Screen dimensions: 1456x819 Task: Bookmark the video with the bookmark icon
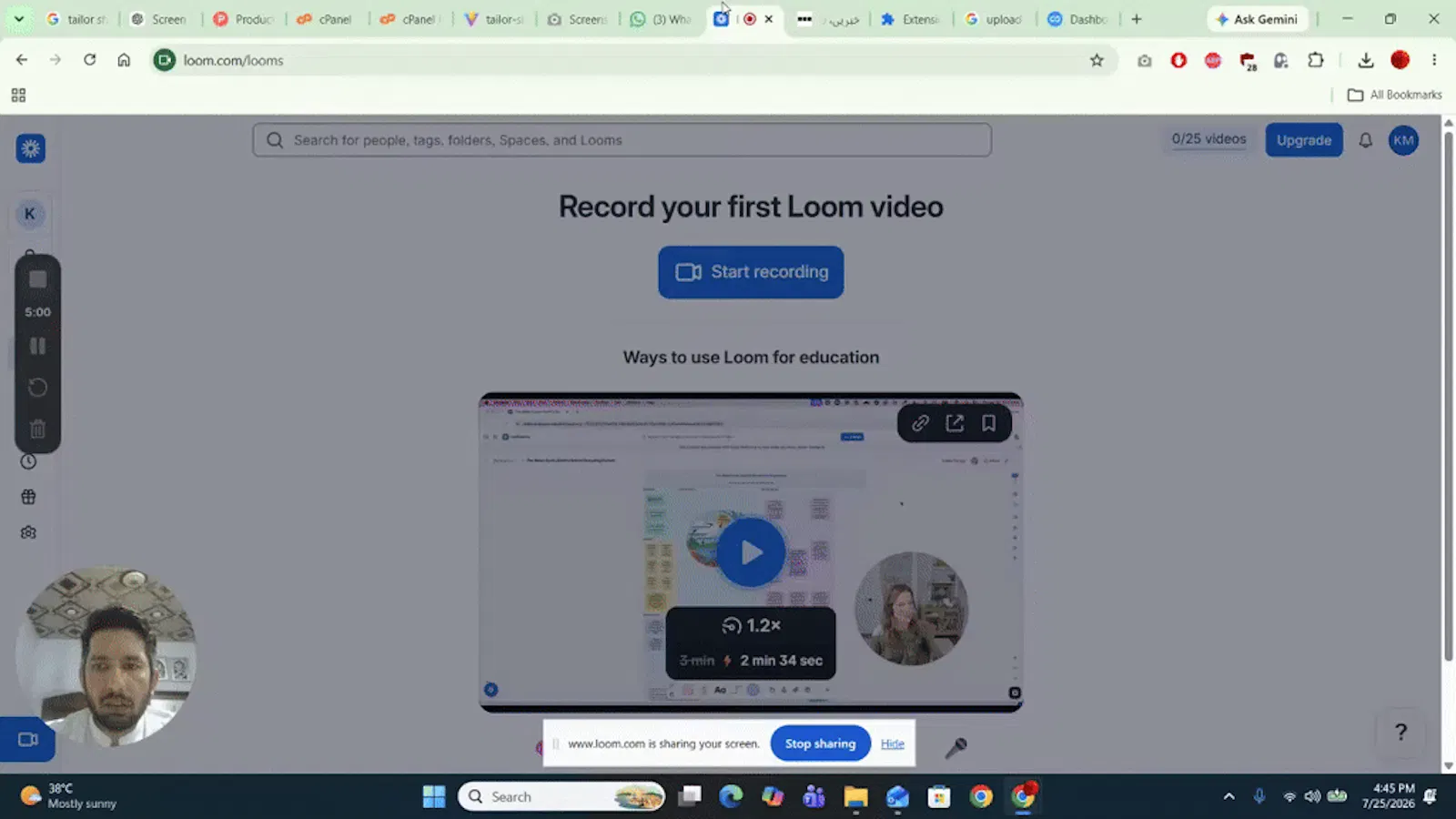[988, 423]
